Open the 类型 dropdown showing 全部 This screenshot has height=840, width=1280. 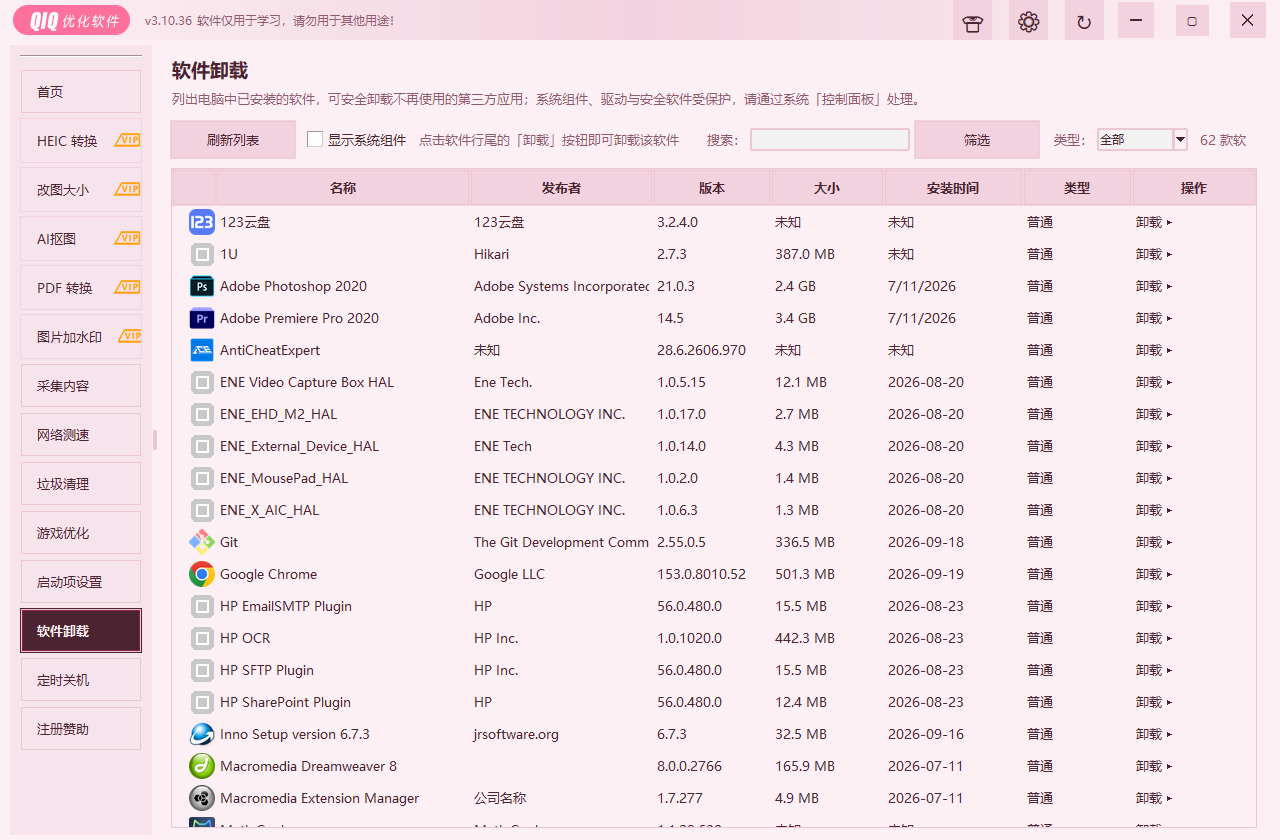1142,140
